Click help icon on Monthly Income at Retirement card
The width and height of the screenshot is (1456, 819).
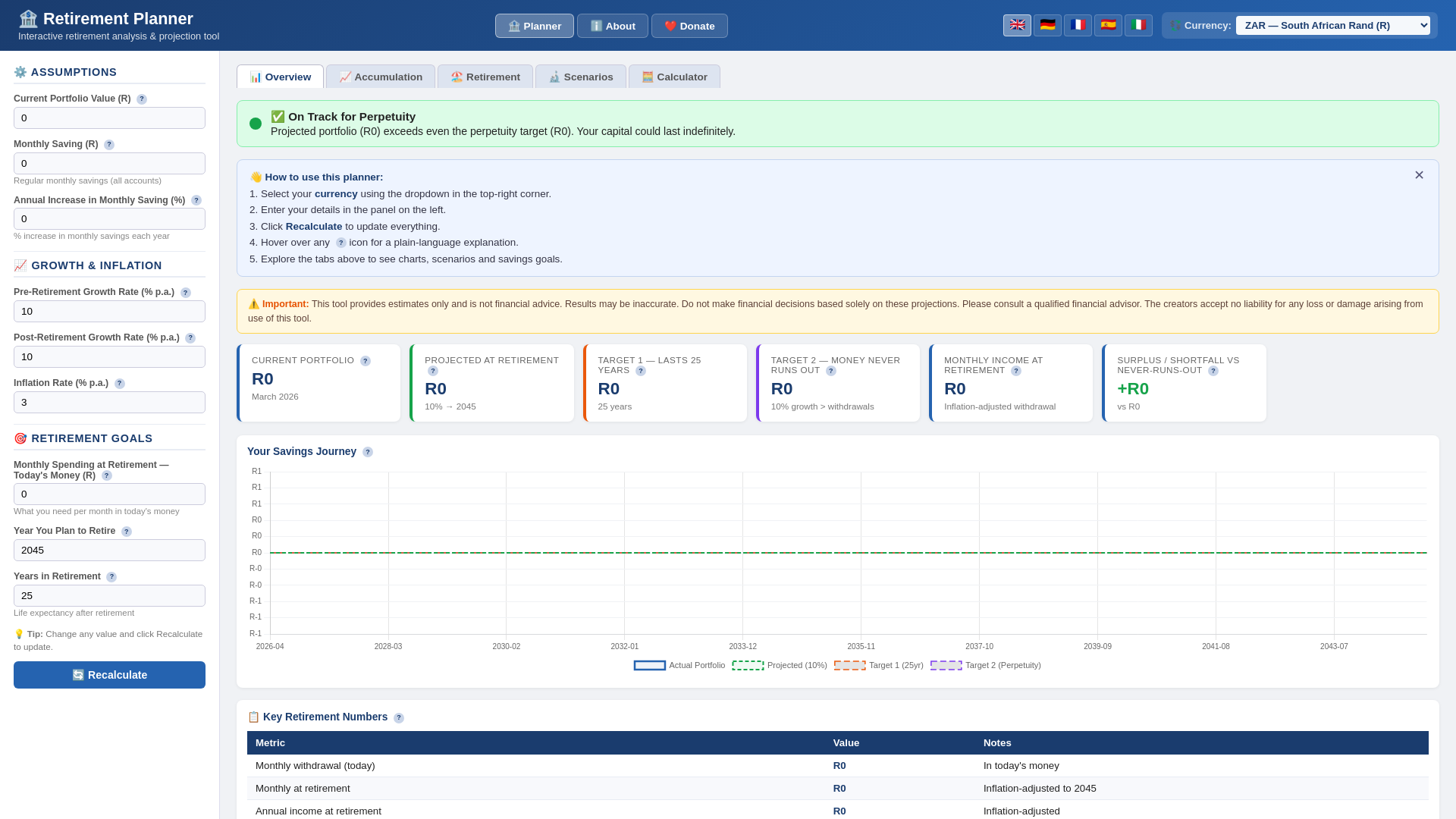pyautogui.click(x=1016, y=371)
